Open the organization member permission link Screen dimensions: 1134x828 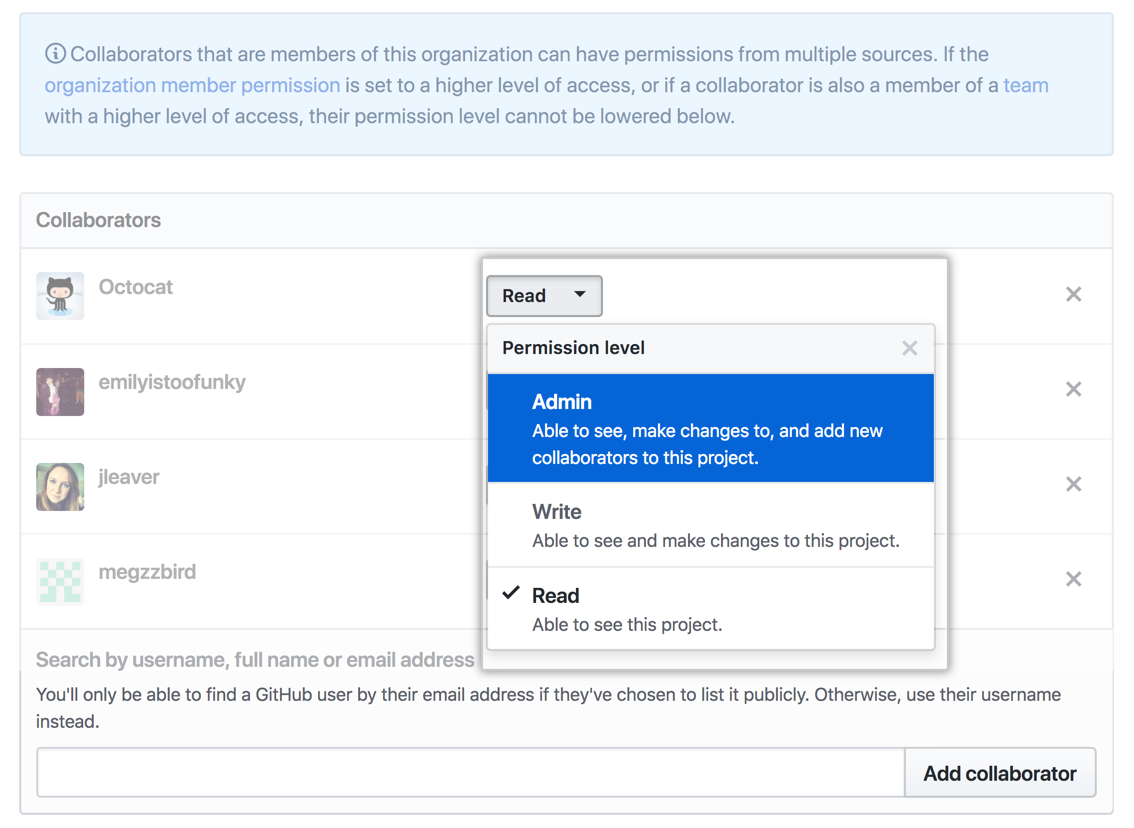[x=192, y=86]
